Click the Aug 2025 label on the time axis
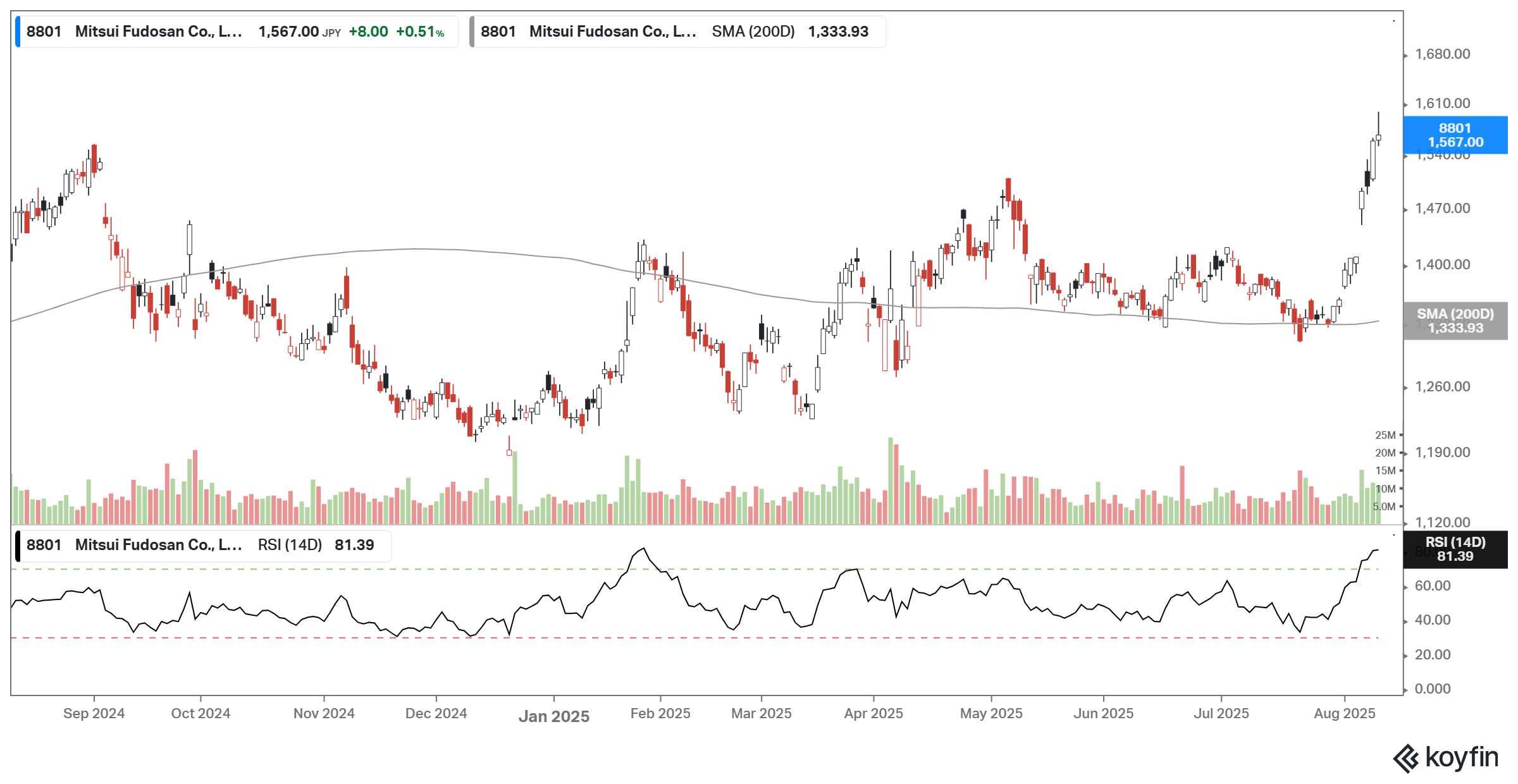The width and height of the screenshot is (1518, 784). (1344, 714)
